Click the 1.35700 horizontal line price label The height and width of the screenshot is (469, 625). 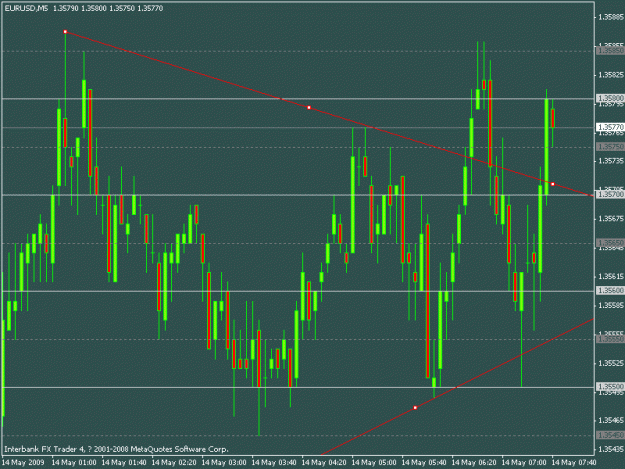coord(610,194)
